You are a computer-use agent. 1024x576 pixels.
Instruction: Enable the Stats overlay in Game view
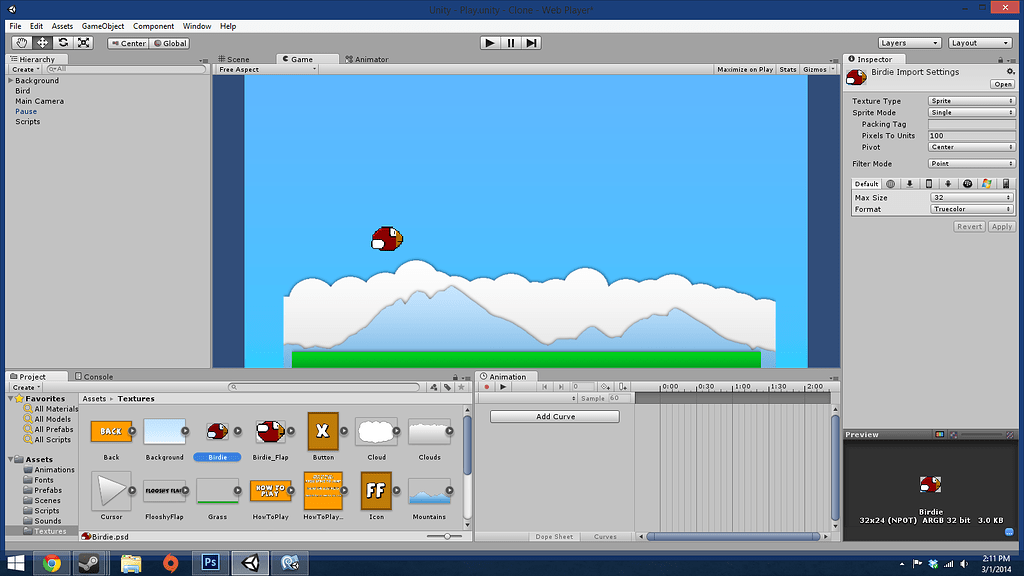[789, 69]
